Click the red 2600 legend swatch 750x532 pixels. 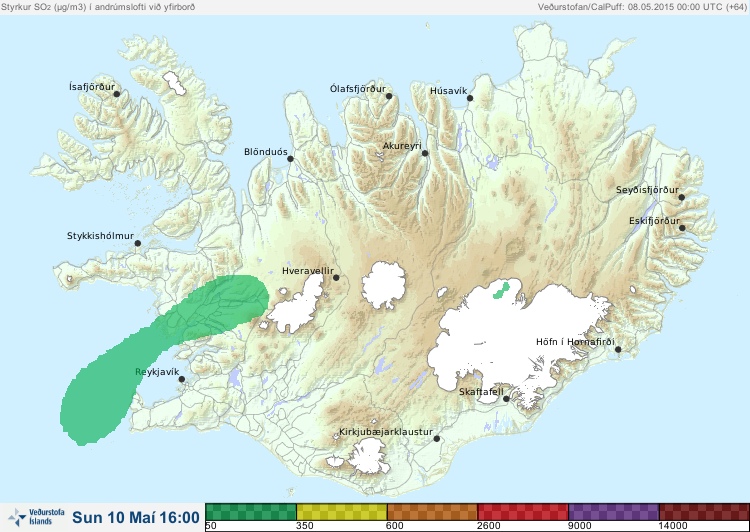point(523,511)
